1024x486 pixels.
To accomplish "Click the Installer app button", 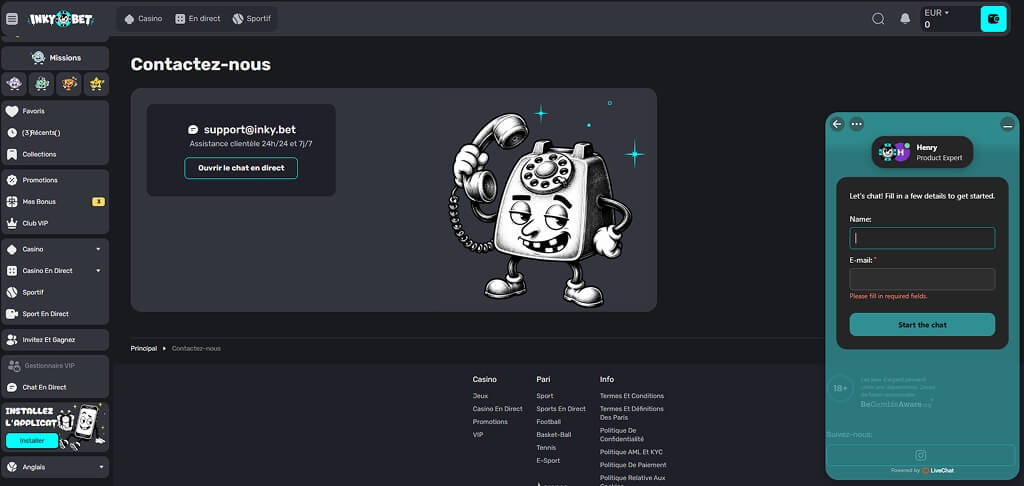I will [x=31, y=440].
